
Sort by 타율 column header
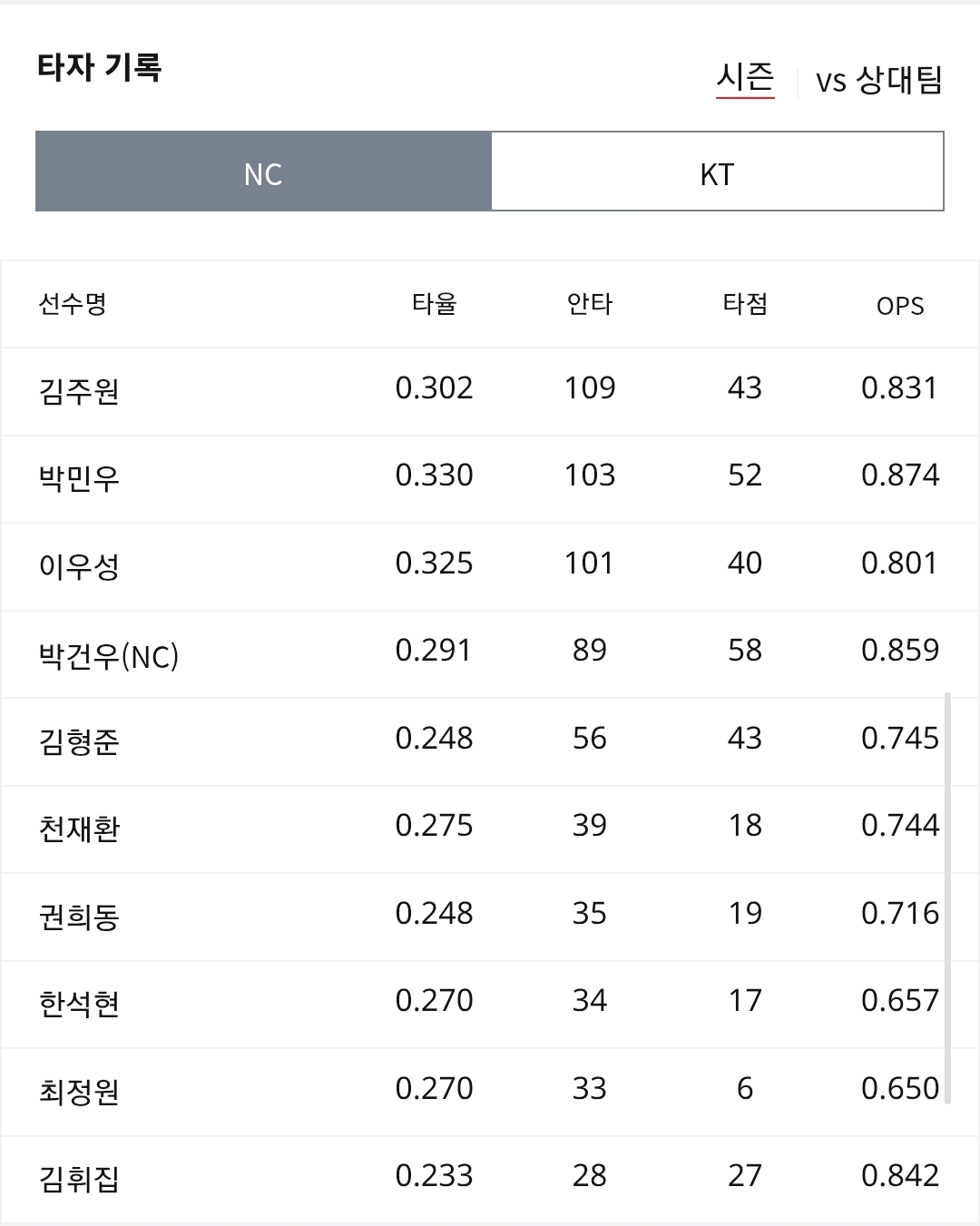(x=435, y=304)
